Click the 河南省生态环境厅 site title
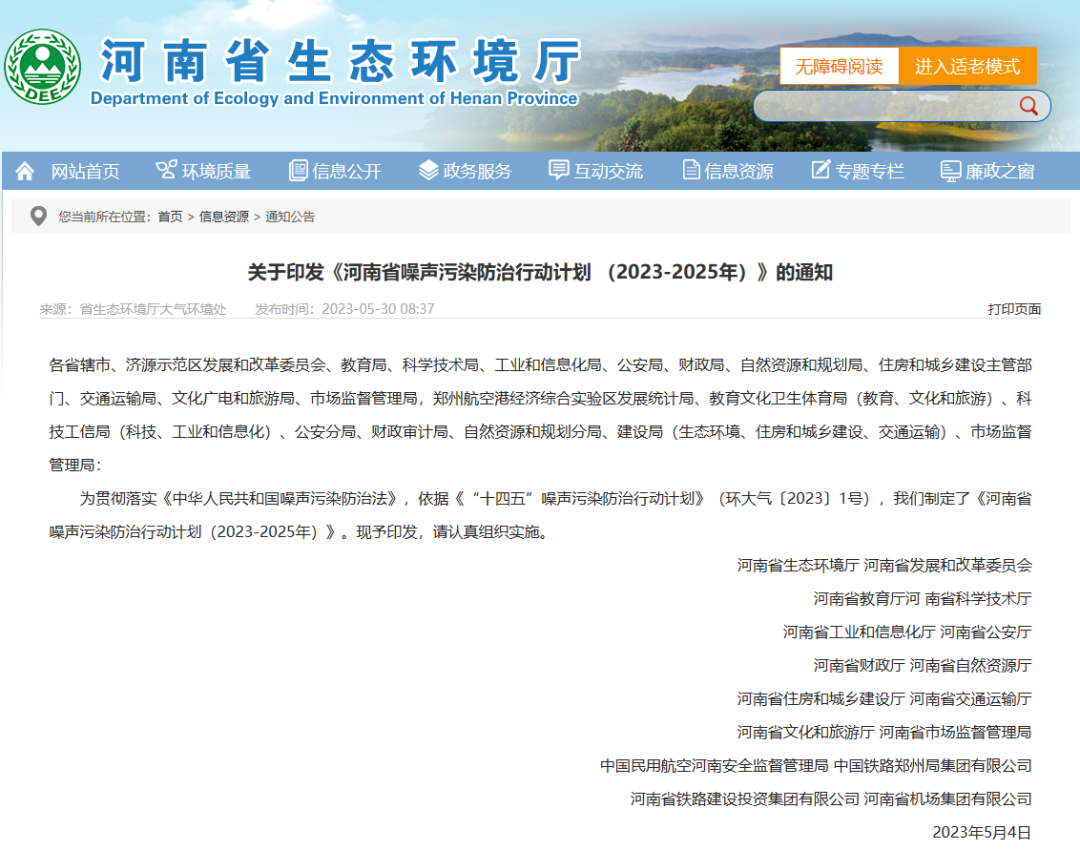 (x=340, y=61)
